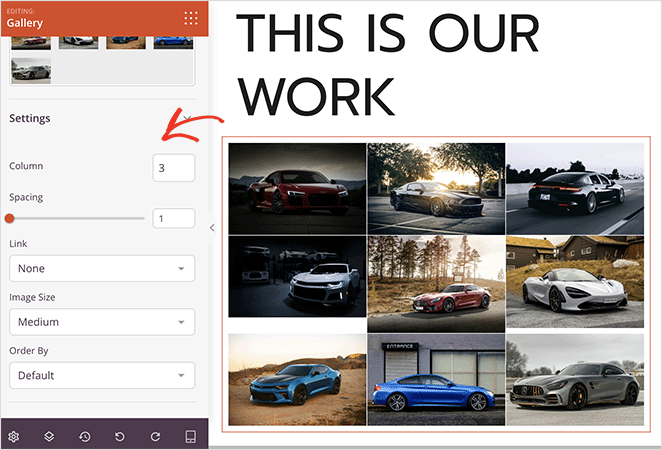Open the Image Size dropdown

click(x=101, y=322)
